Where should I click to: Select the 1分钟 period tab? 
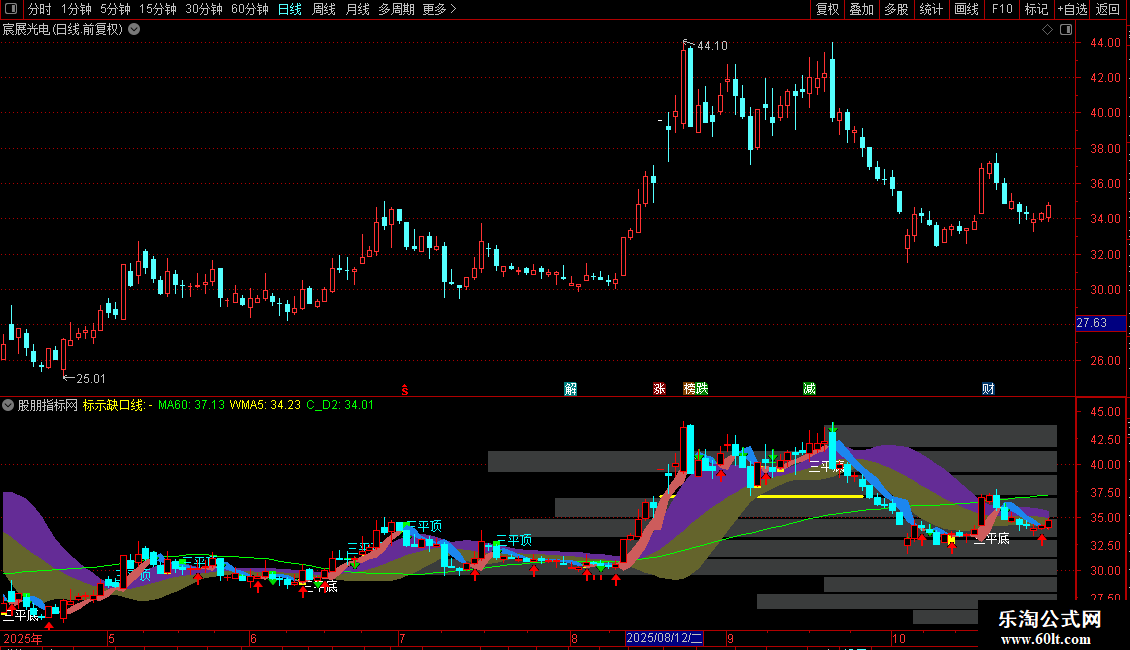click(x=76, y=9)
